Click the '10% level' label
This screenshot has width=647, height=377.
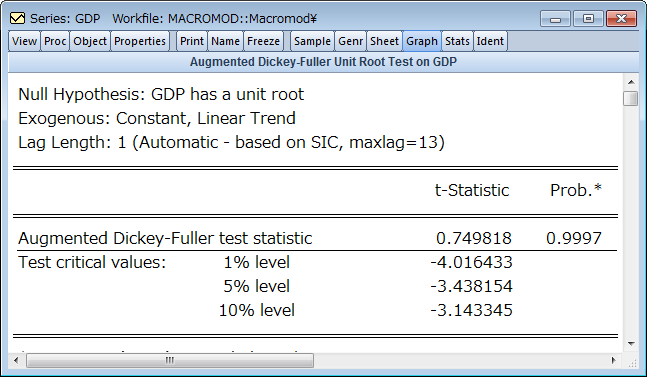(x=257, y=310)
